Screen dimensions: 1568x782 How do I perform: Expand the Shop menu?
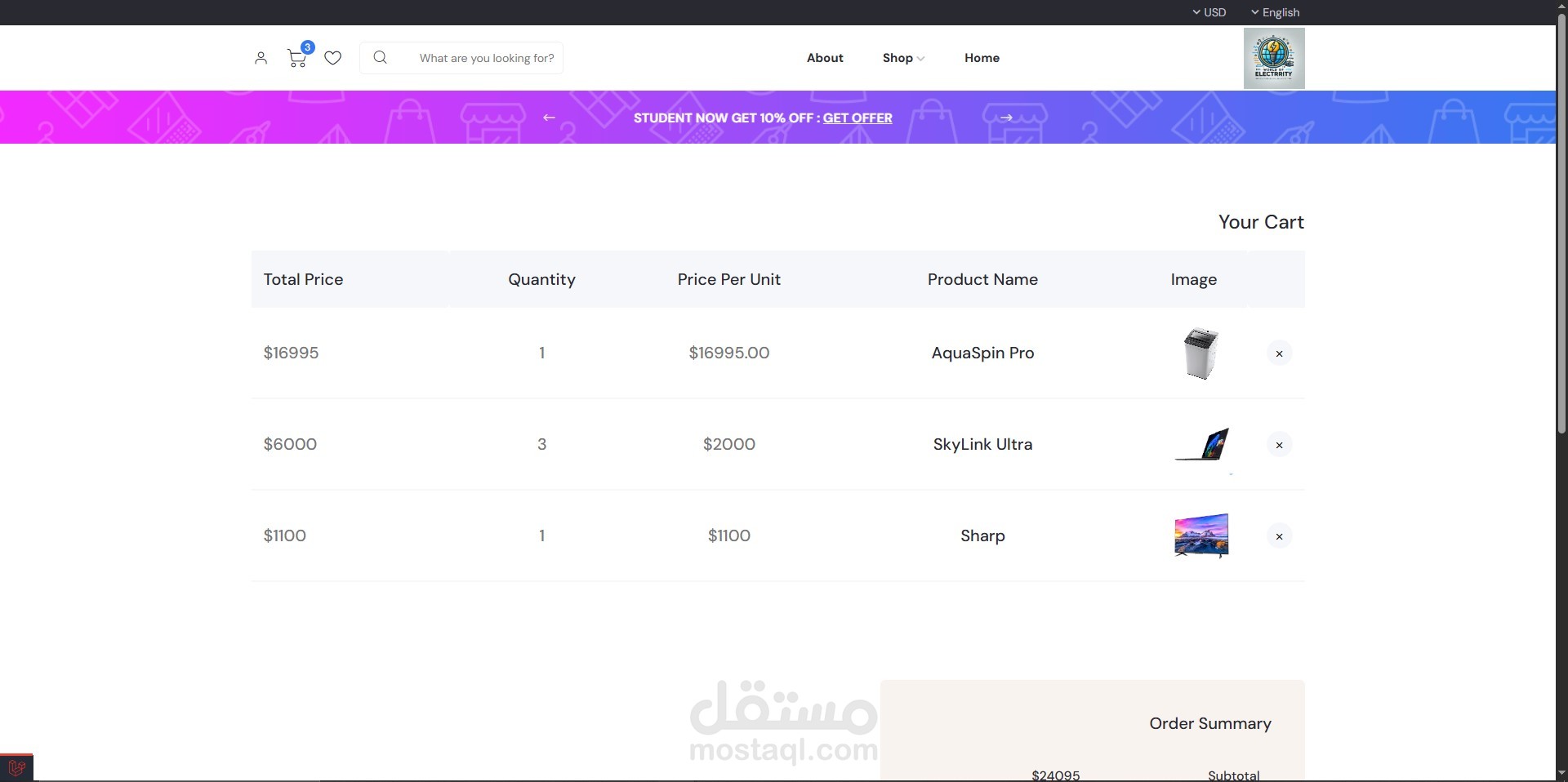(x=903, y=58)
